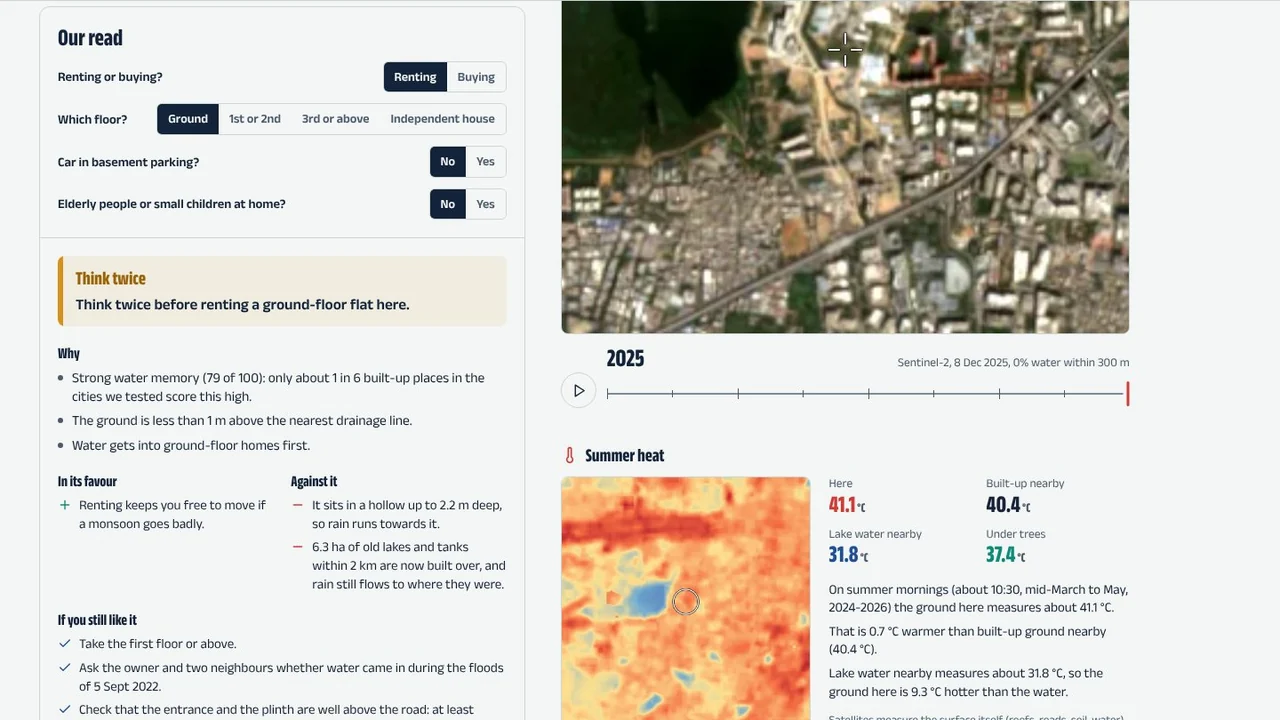This screenshot has height=720, width=1280.
Task: Play the satellite timeline animation
Action: tap(579, 391)
